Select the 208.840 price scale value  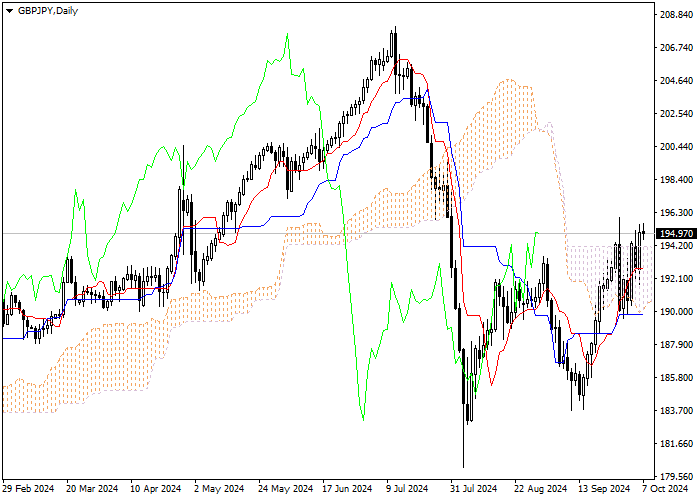tap(676, 15)
